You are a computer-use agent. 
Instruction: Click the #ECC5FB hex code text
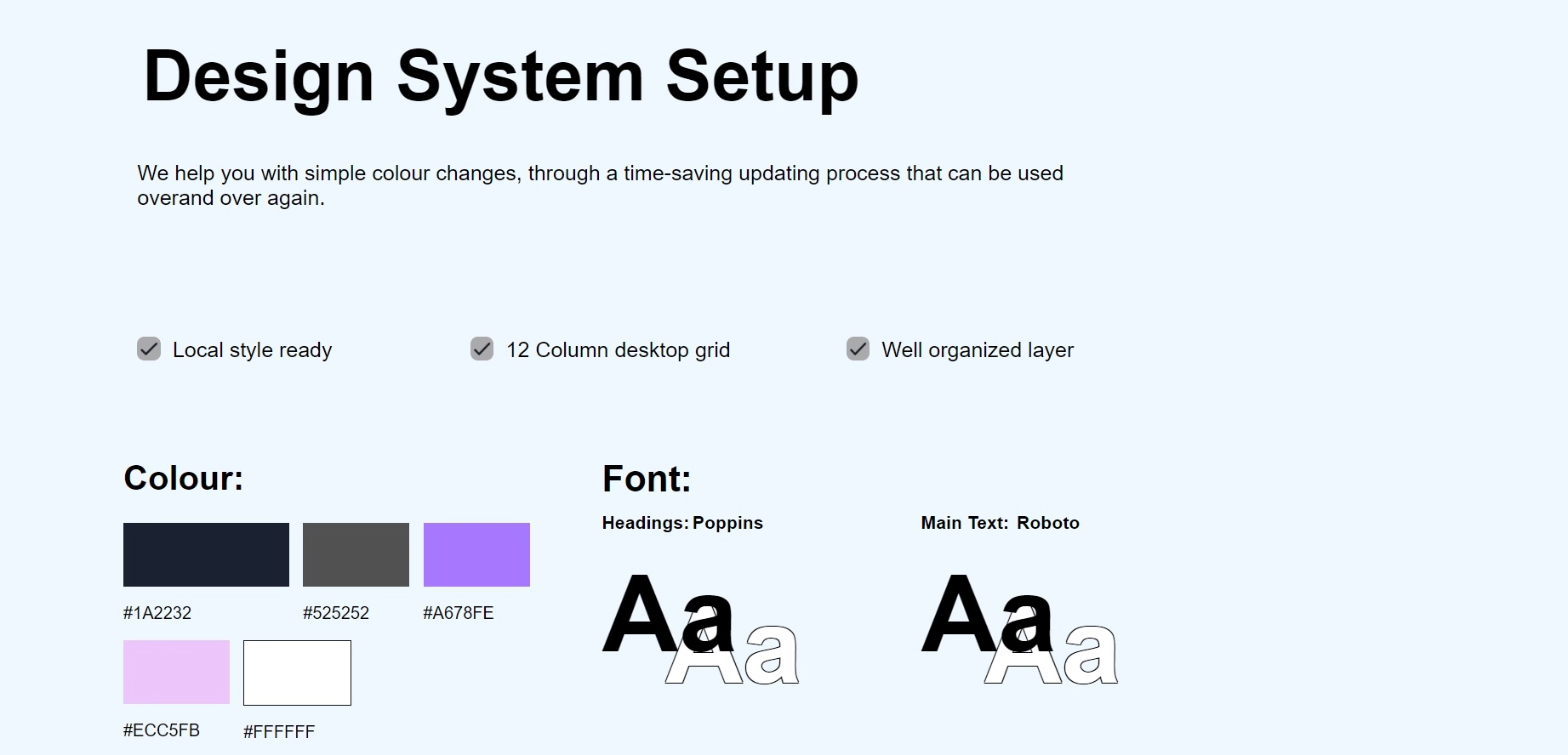pyautogui.click(x=162, y=730)
